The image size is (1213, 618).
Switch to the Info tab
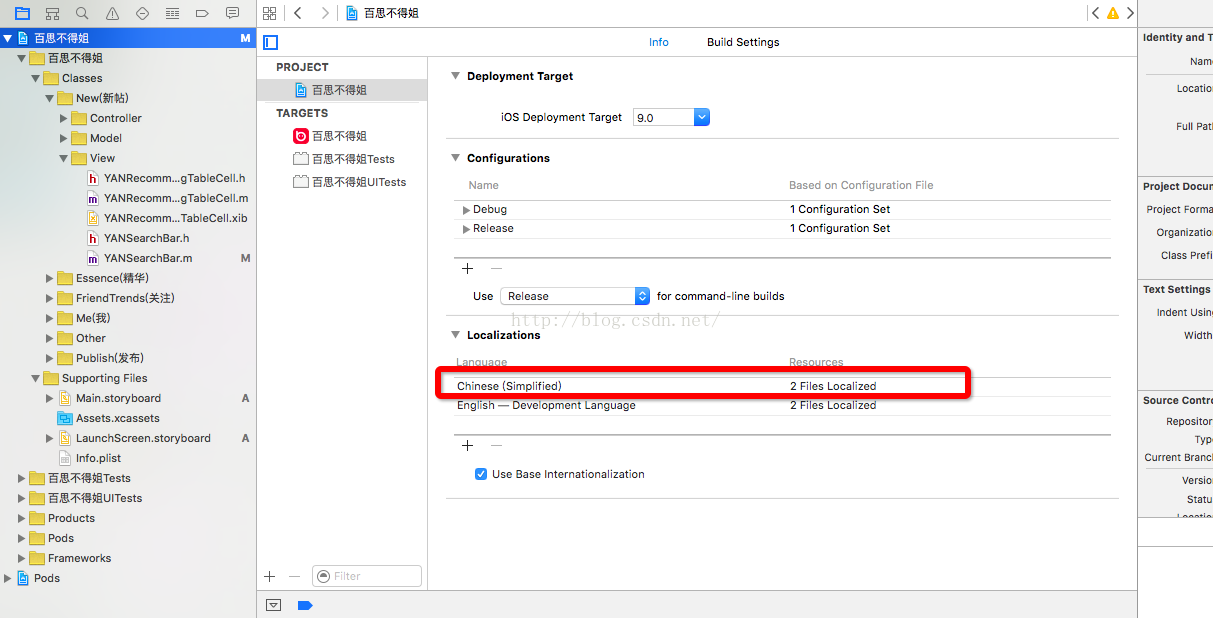(x=659, y=42)
